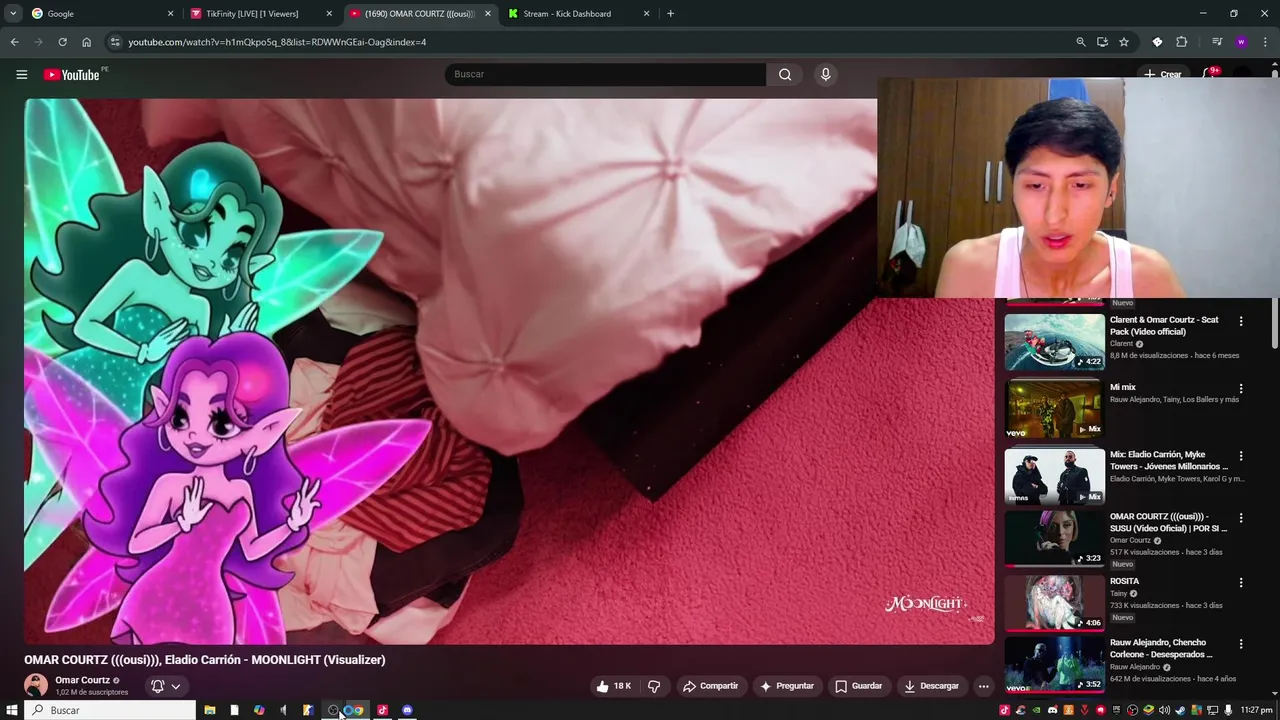The width and height of the screenshot is (1280, 720).
Task: Open the Chrome profile W avatar
Action: [x=1241, y=42]
